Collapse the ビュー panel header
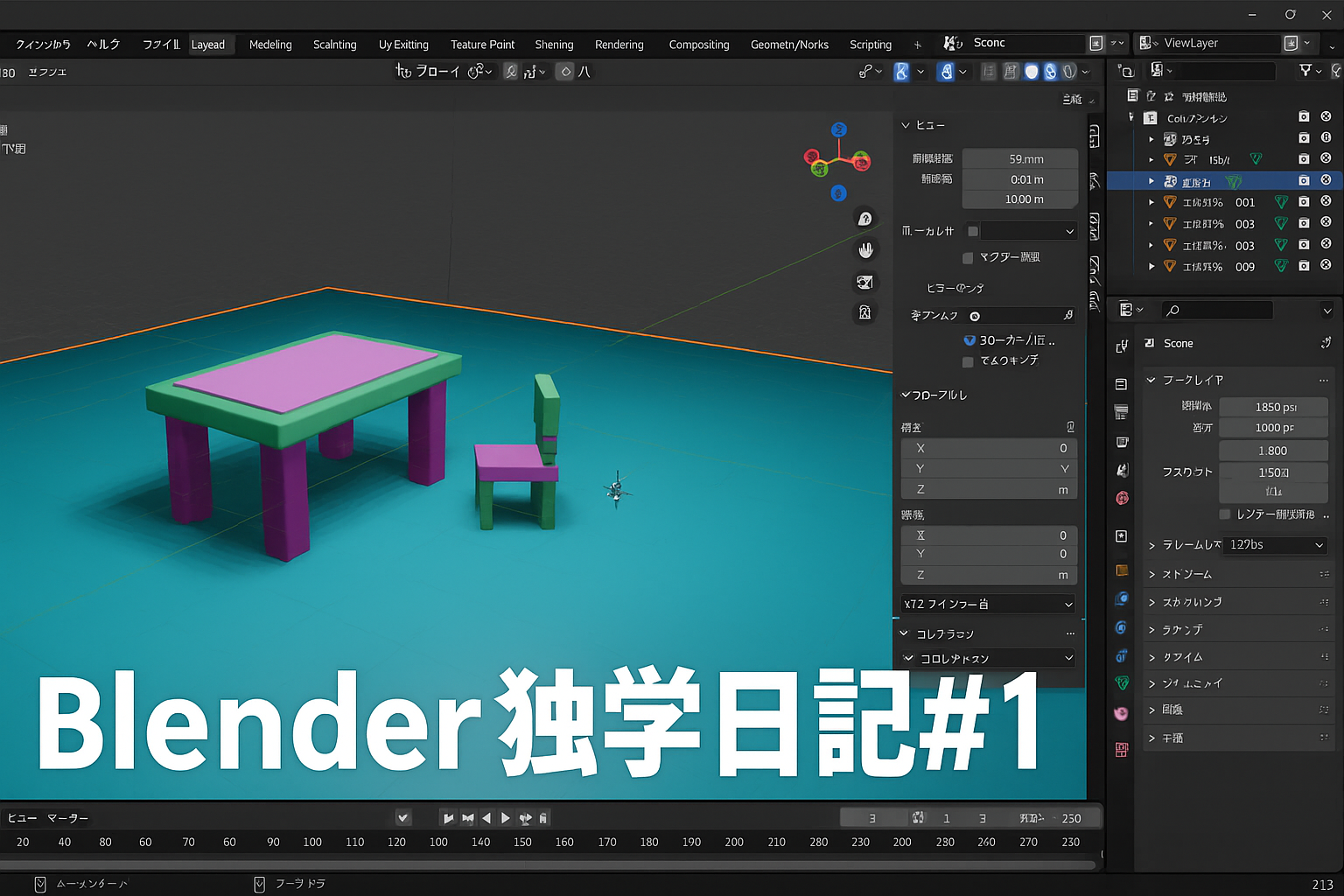This screenshot has width=1344, height=896. click(x=923, y=125)
